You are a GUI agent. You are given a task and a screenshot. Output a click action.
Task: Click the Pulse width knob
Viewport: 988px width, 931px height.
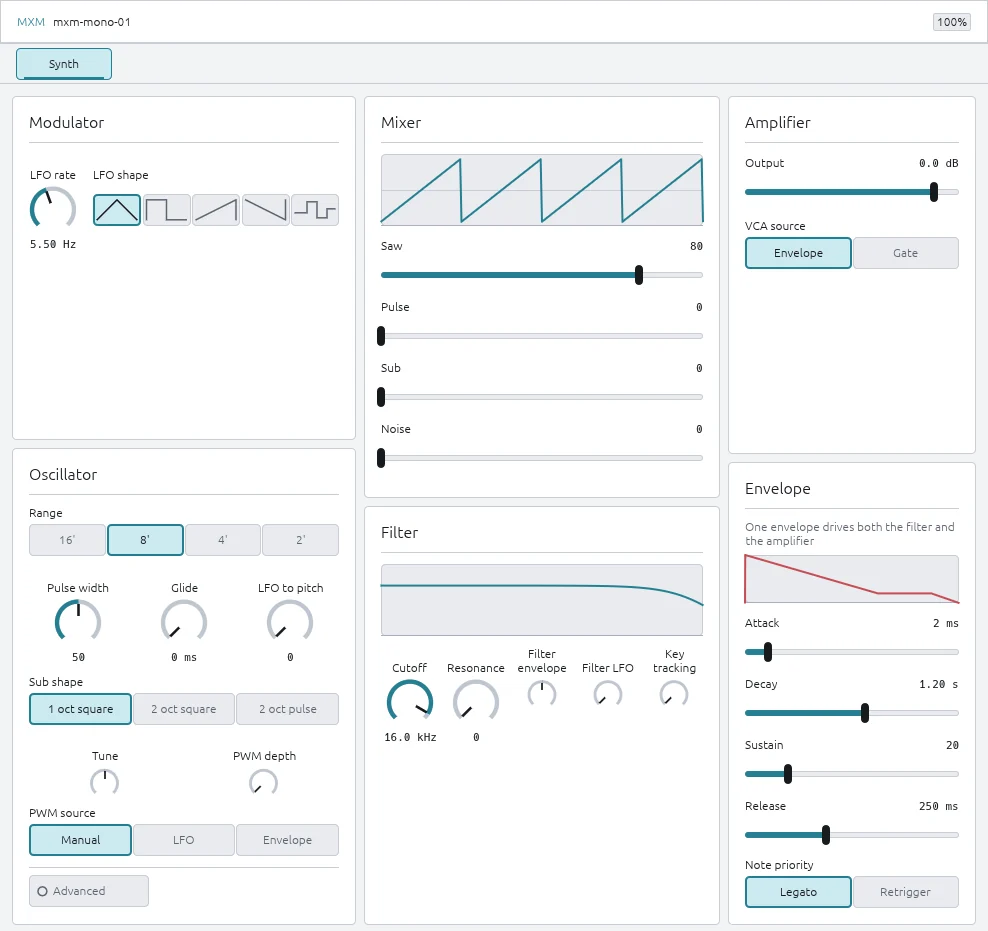pos(78,622)
